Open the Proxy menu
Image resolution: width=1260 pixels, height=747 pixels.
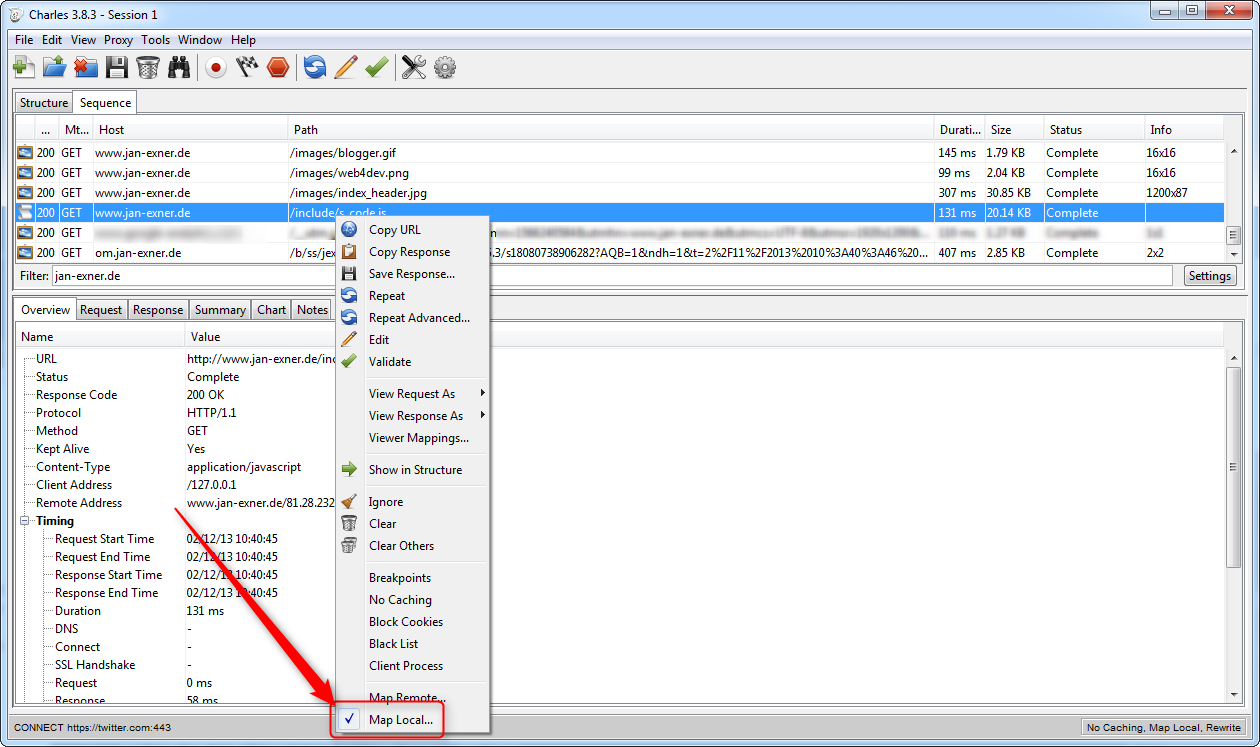(x=118, y=40)
